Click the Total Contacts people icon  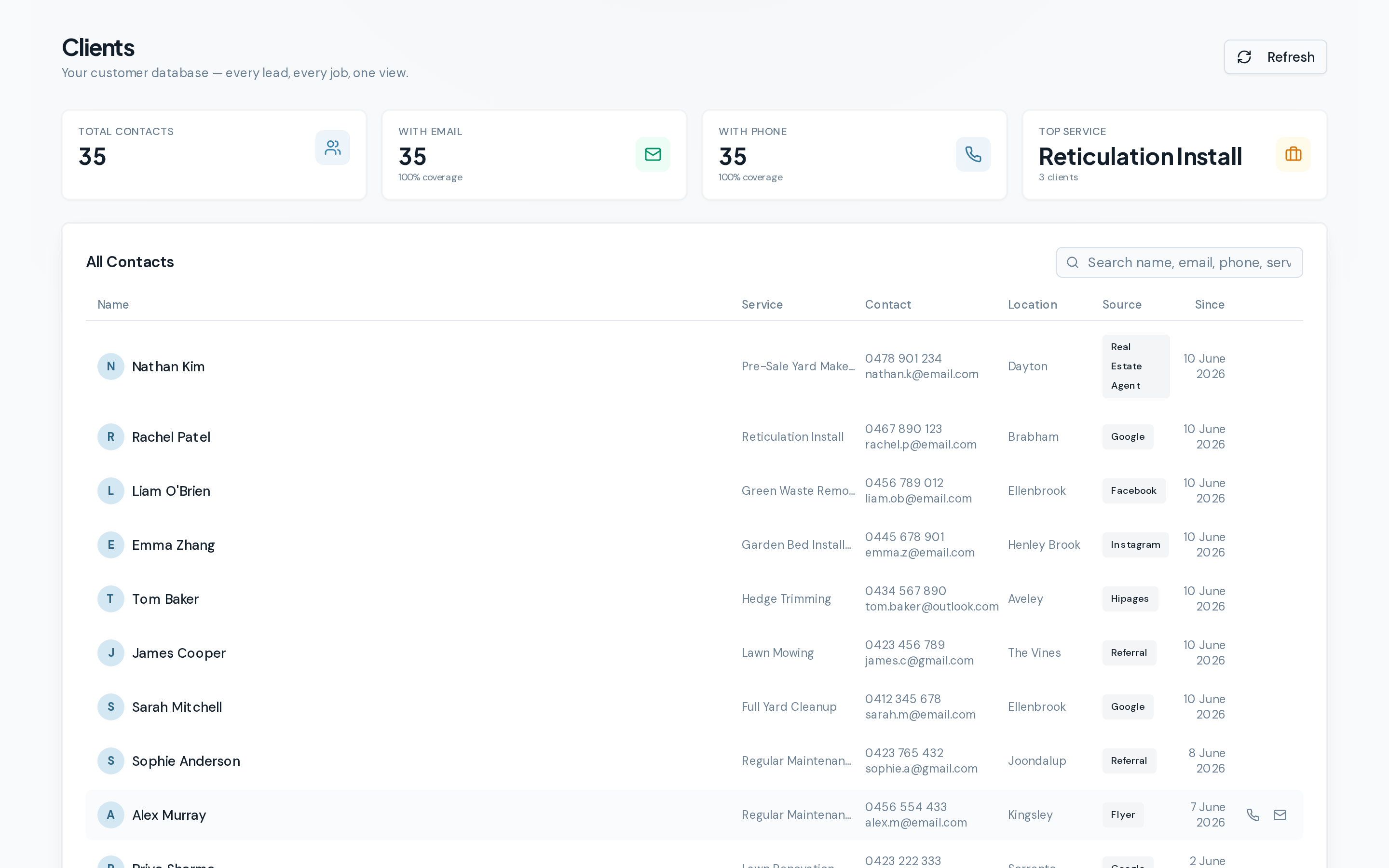coord(332,148)
